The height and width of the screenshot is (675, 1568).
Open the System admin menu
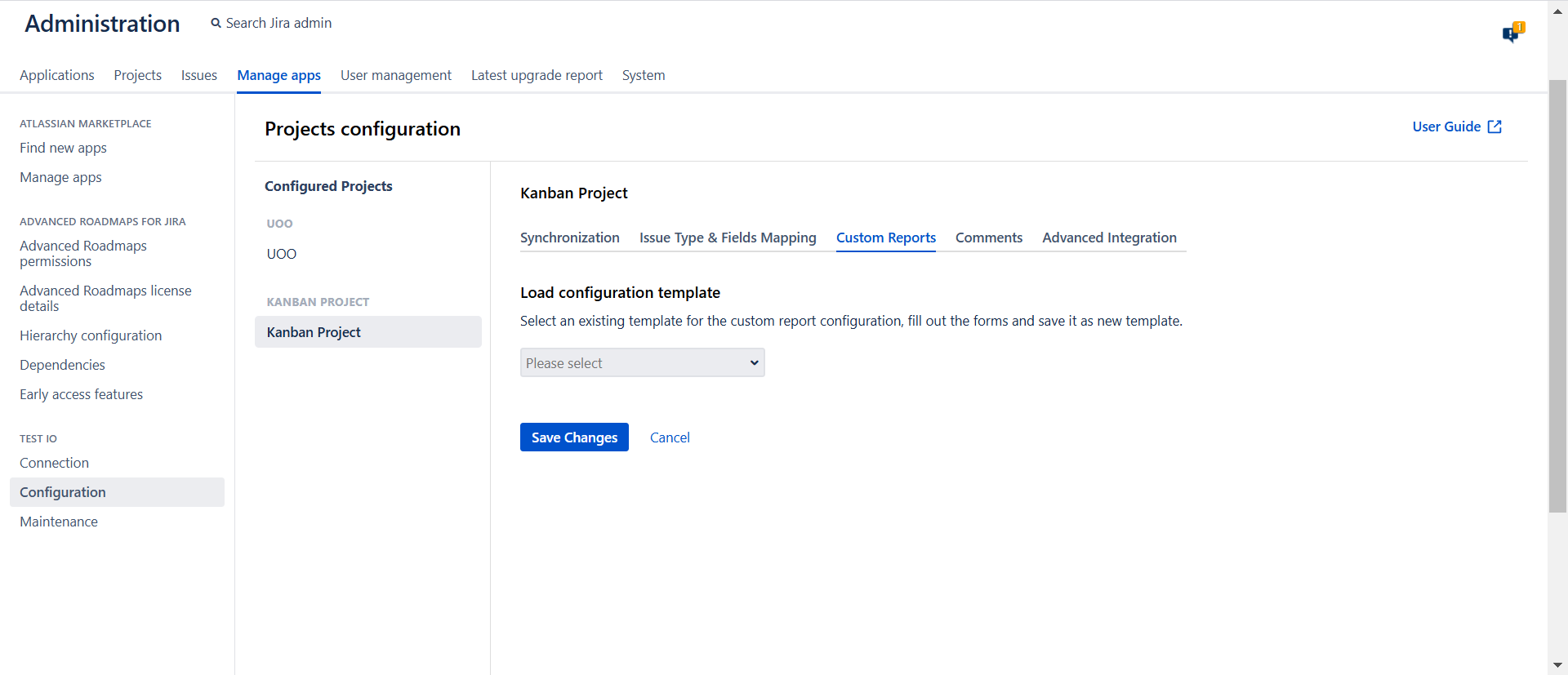pos(644,75)
